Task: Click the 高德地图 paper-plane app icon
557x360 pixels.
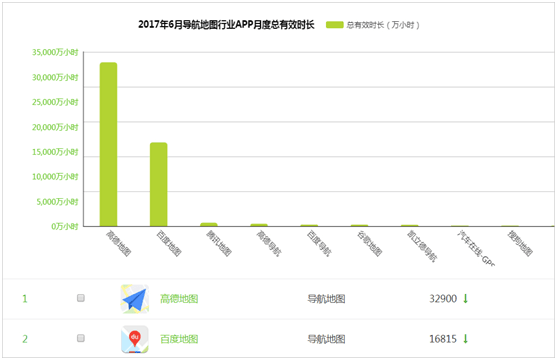Action: click(x=135, y=299)
